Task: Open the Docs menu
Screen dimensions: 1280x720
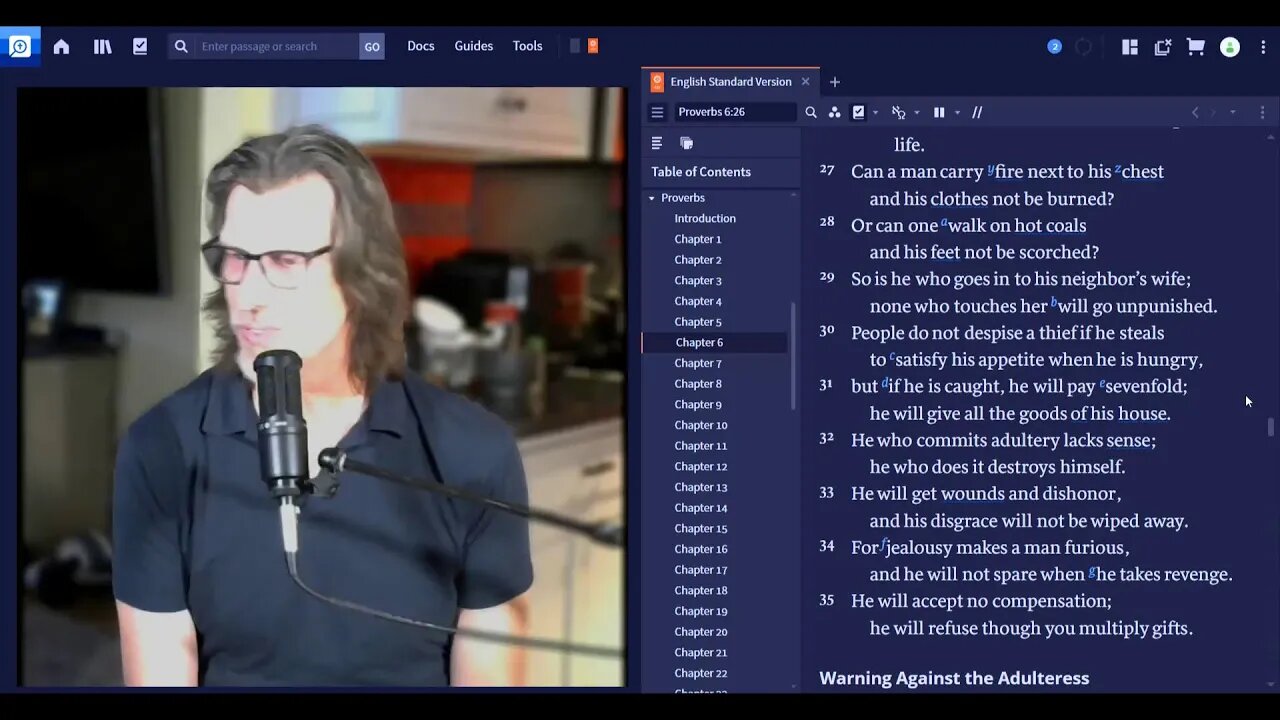Action: click(x=421, y=46)
